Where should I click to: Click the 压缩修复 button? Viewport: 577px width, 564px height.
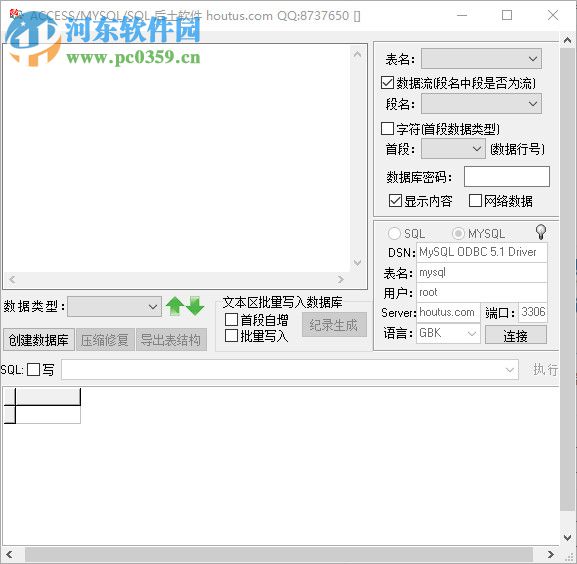(105, 340)
